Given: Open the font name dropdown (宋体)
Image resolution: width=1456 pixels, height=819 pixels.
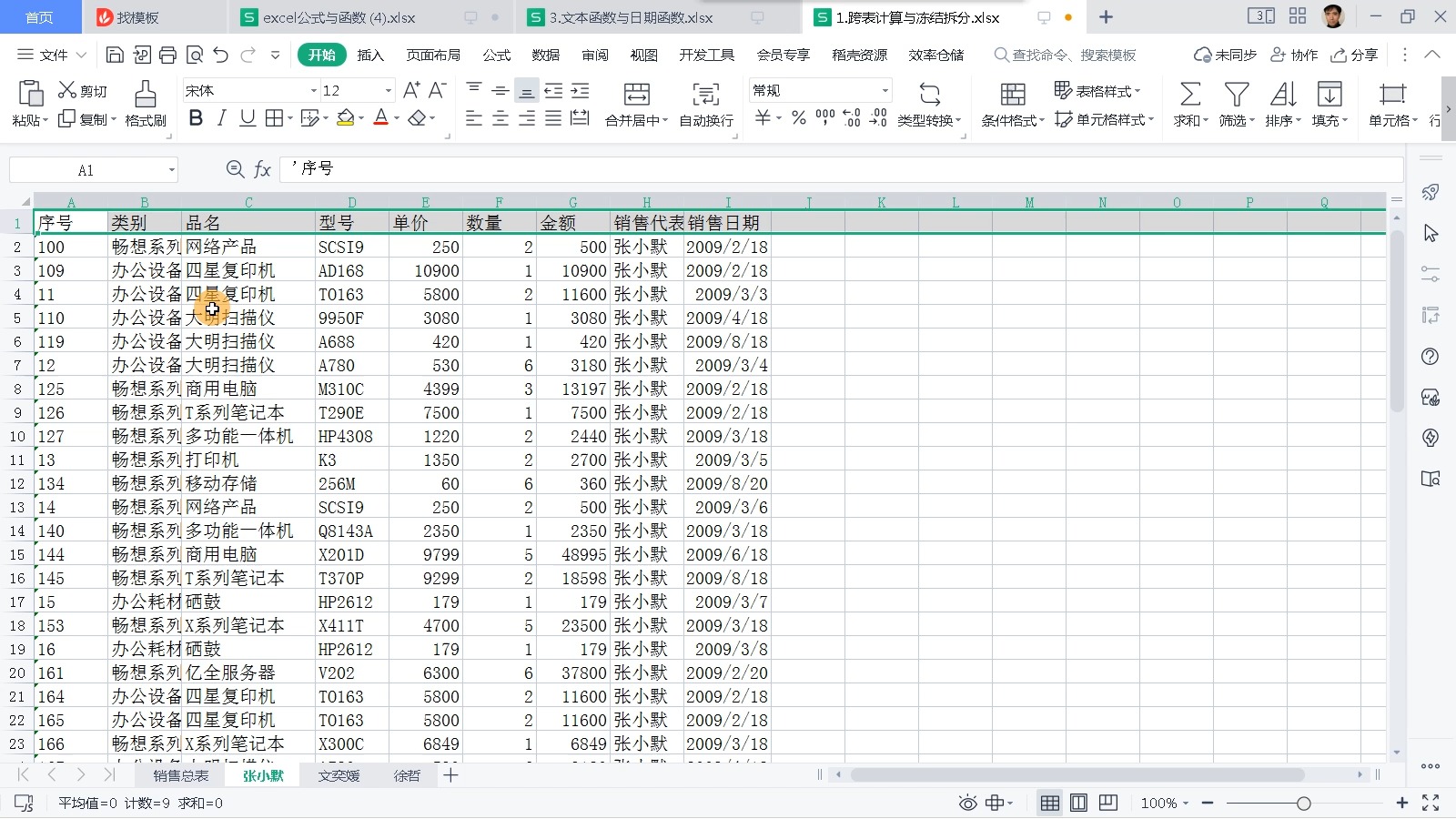Looking at the screenshot, I should point(314,90).
